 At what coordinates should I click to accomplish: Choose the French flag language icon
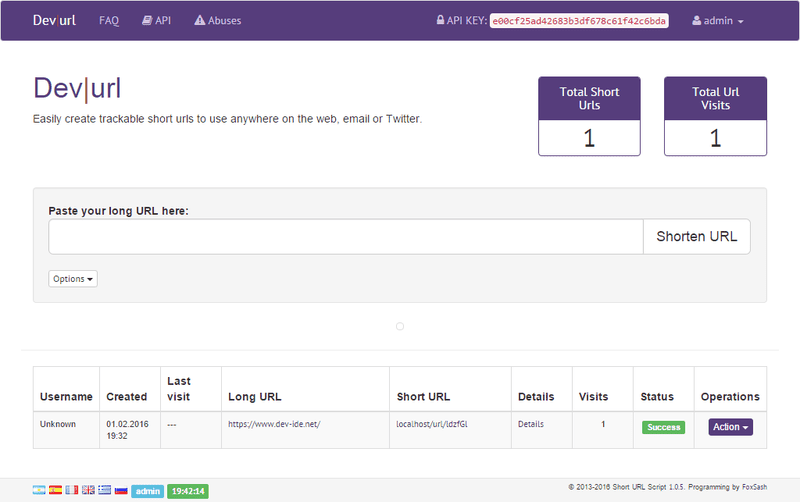72,491
